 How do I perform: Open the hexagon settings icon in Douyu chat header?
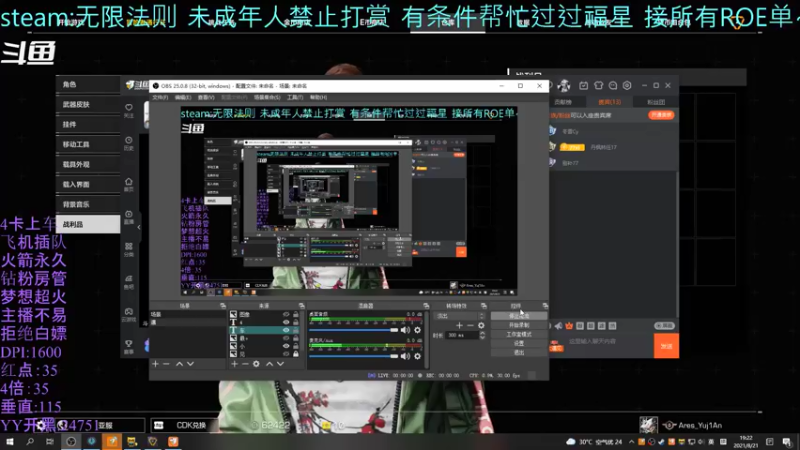coord(627,85)
